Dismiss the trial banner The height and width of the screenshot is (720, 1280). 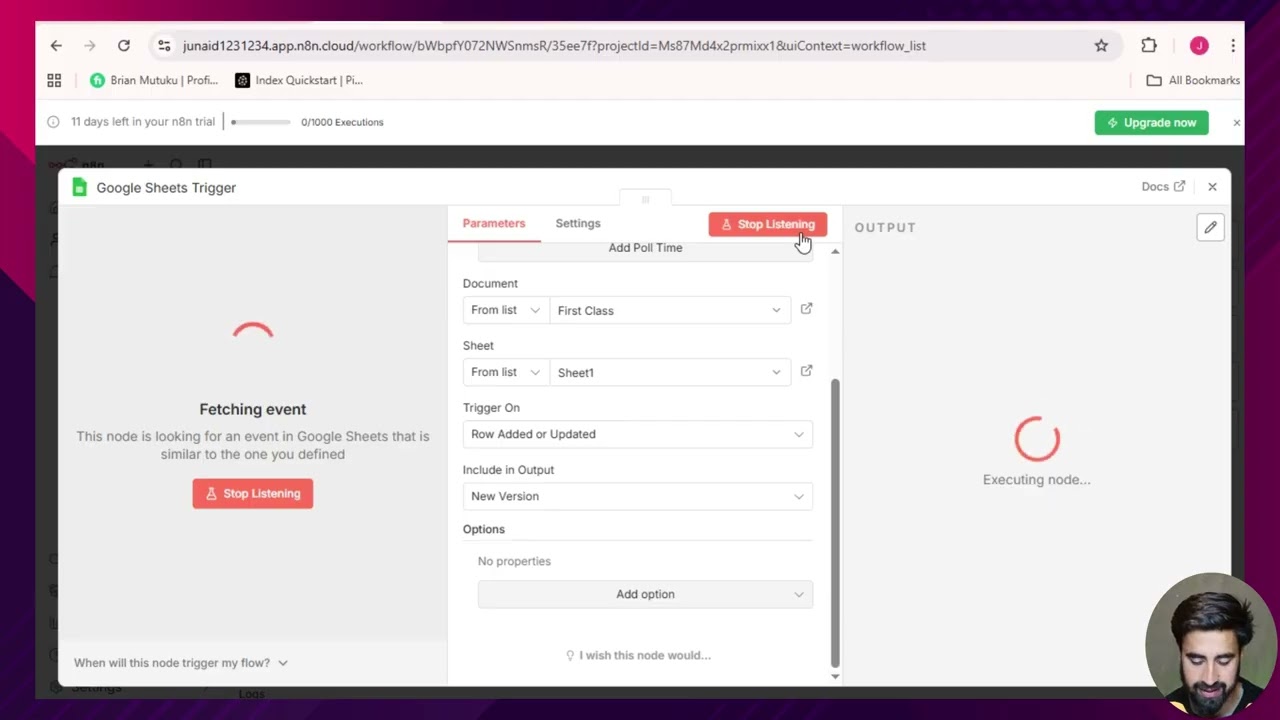1236,122
